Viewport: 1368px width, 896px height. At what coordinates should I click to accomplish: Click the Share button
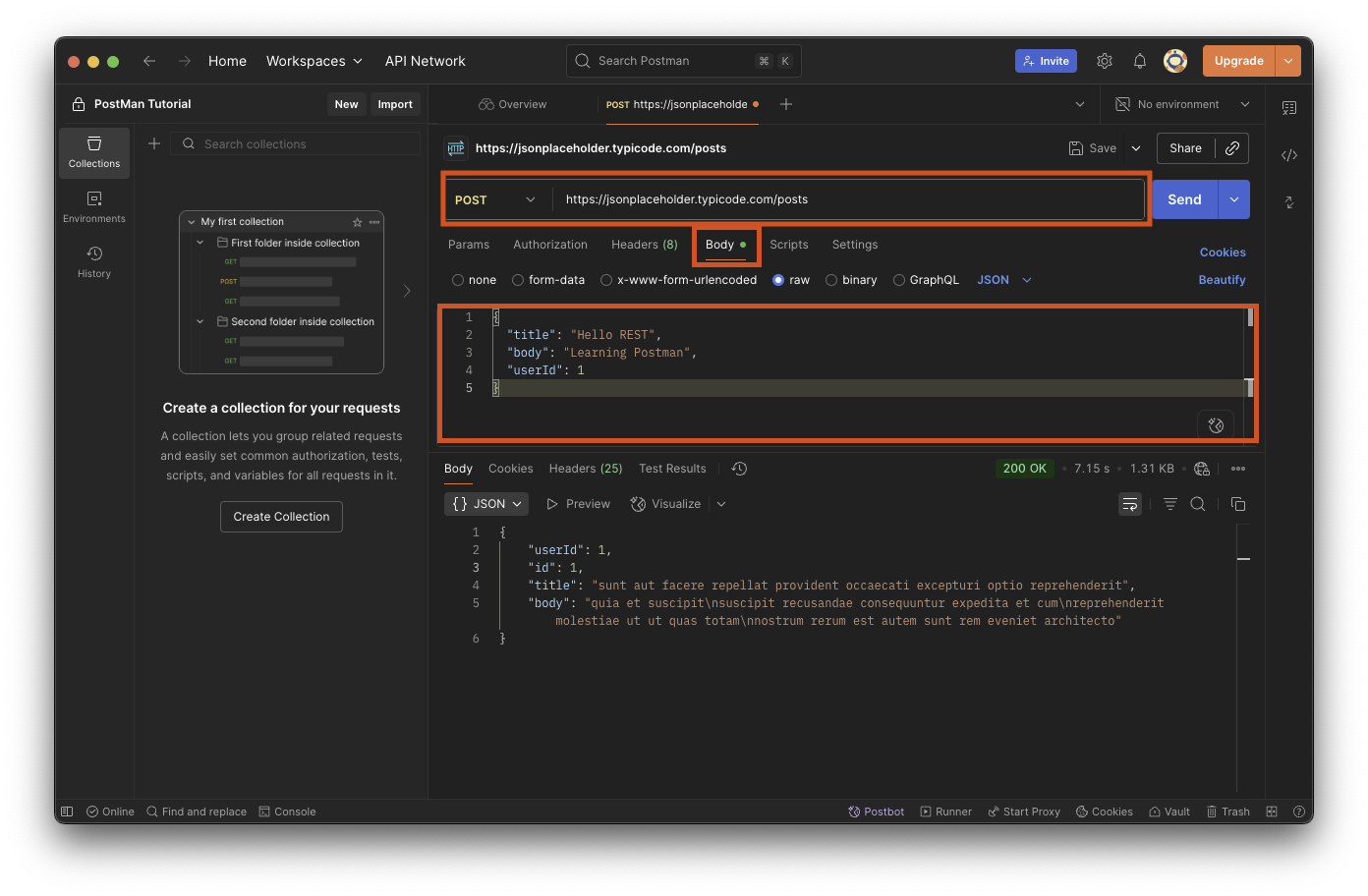click(x=1185, y=148)
